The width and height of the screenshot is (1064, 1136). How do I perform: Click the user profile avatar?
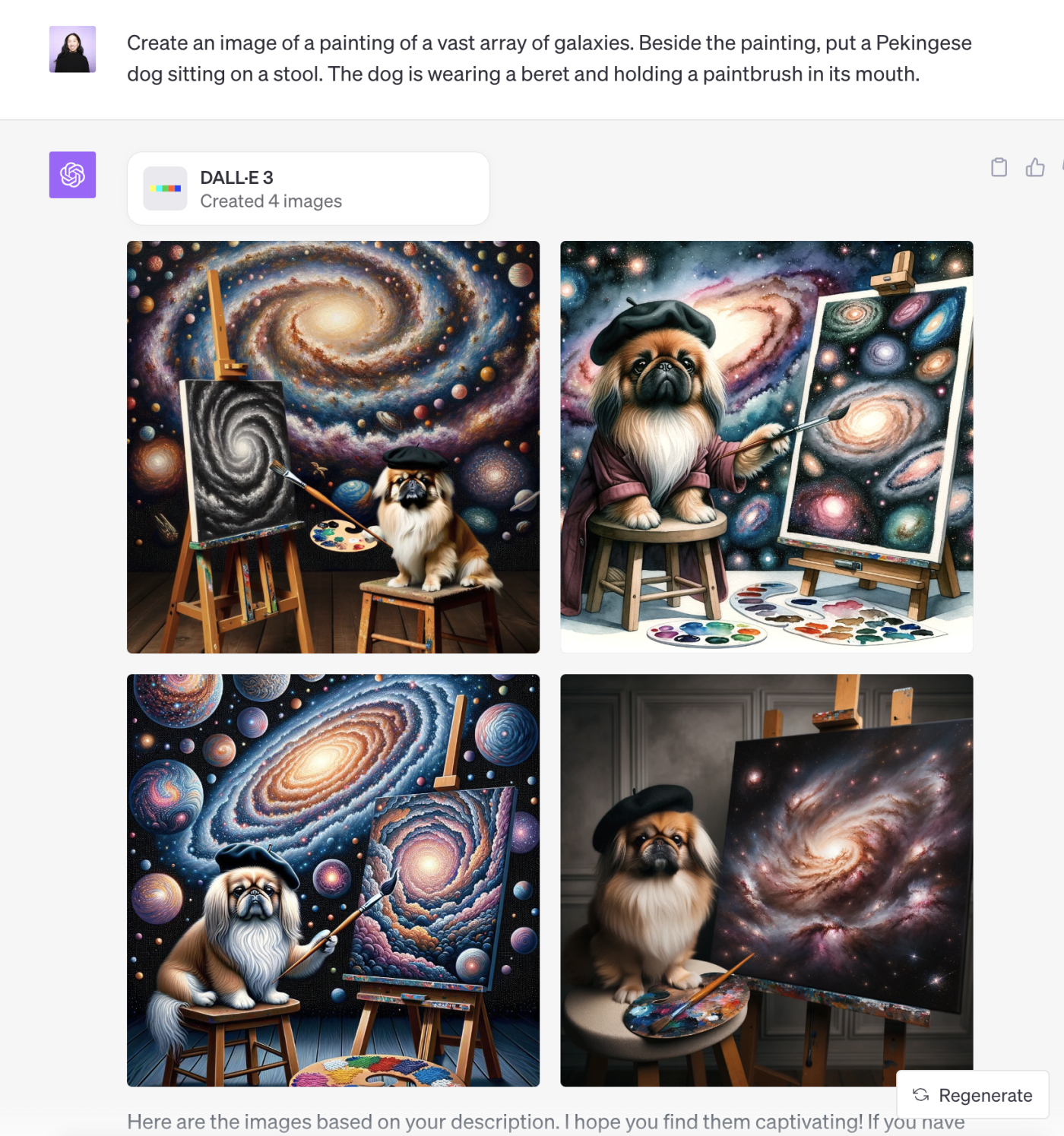(72, 49)
